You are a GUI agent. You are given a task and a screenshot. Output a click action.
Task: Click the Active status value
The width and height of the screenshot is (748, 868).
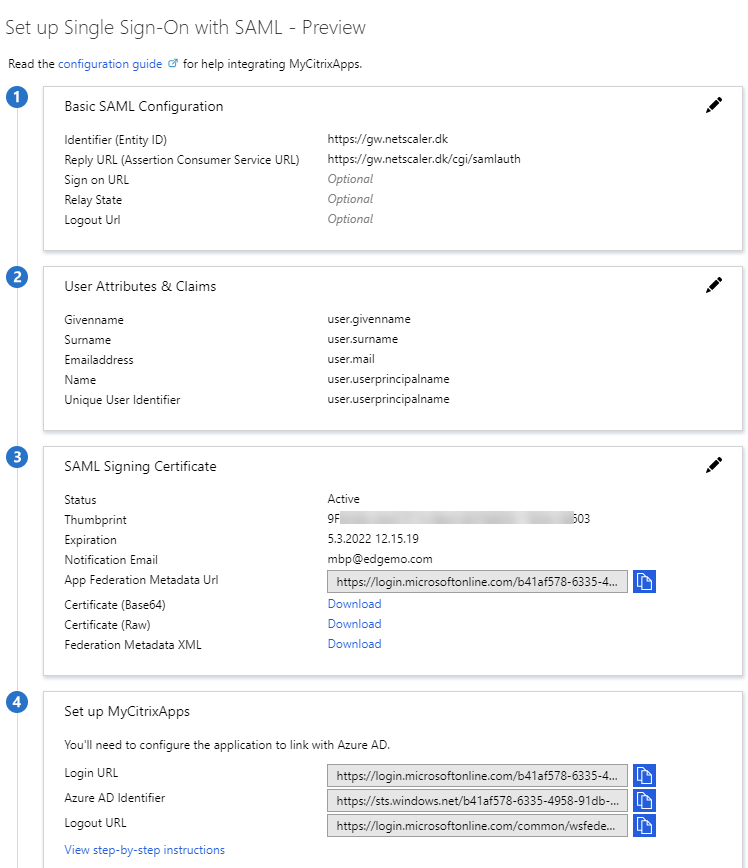click(343, 499)
